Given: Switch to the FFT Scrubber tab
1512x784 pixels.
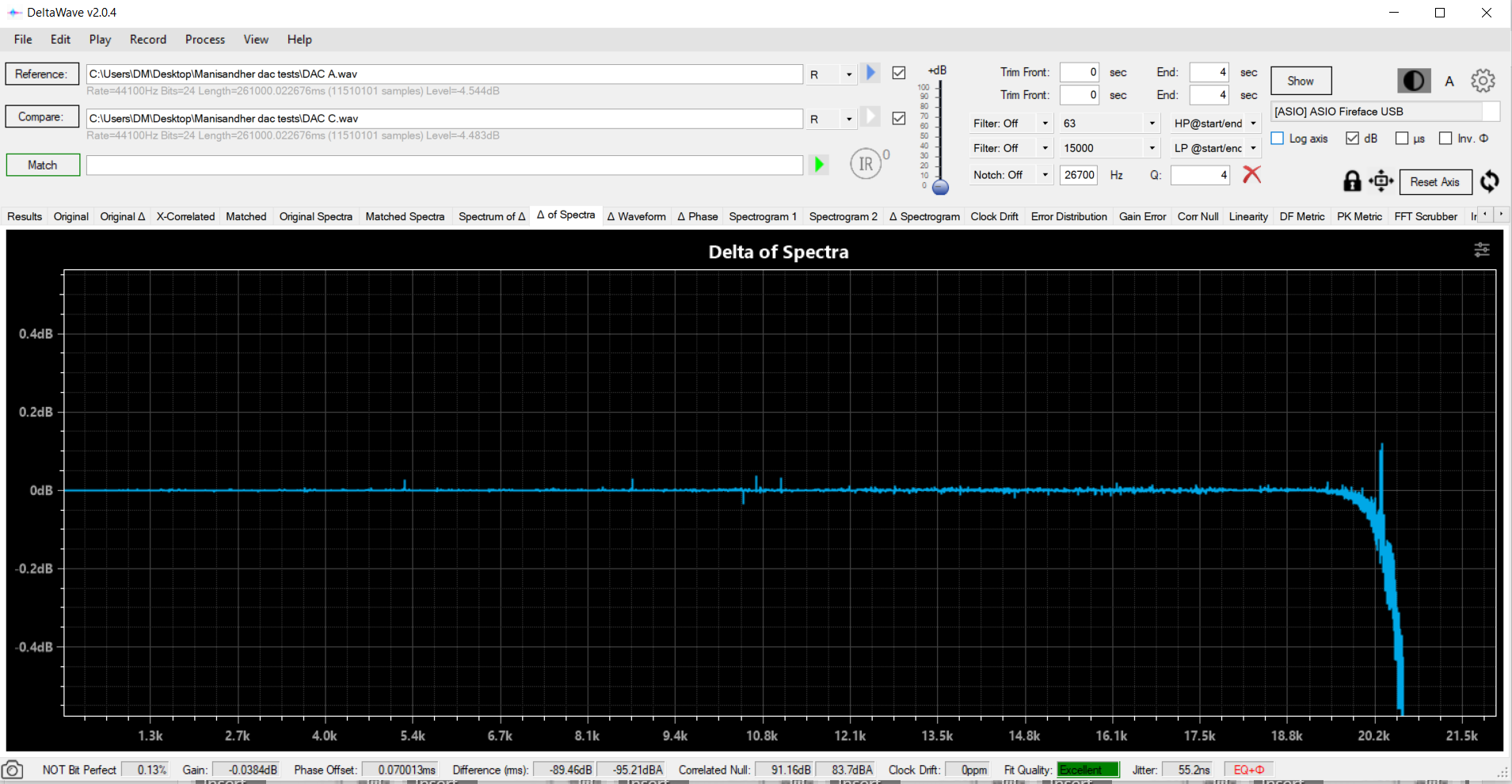Looking at the screenshot, I should pos(1426,216).
